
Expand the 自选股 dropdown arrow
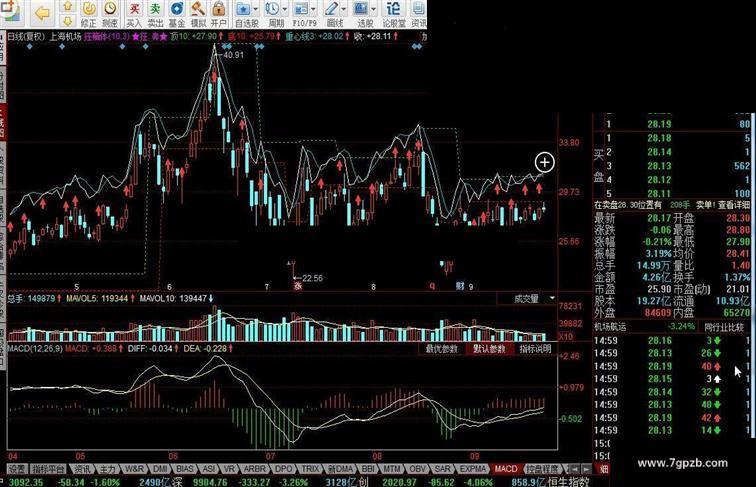tap(256, 10)
